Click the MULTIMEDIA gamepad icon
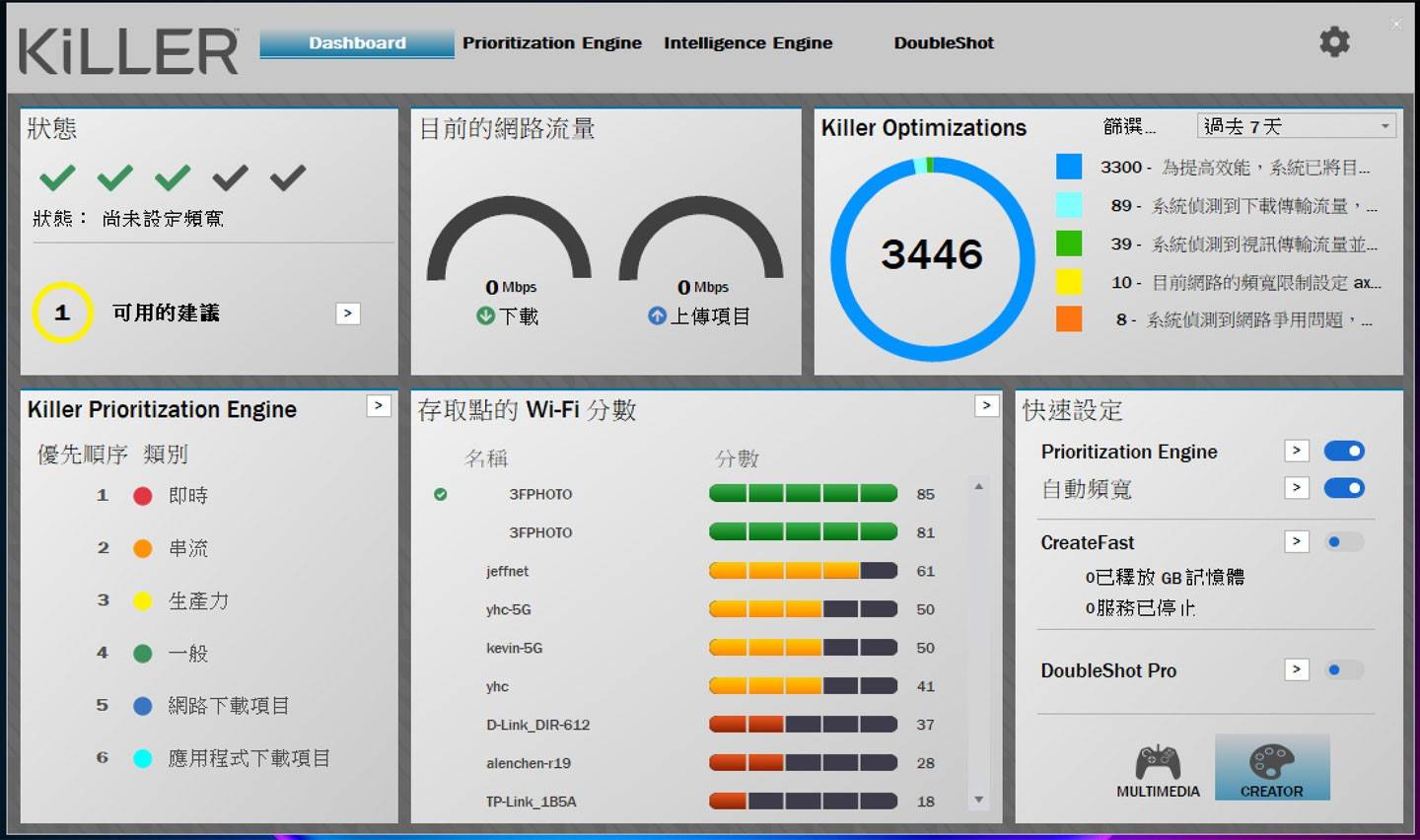The width and height of the screenshot is (1420, 840). click(1158, 764)
